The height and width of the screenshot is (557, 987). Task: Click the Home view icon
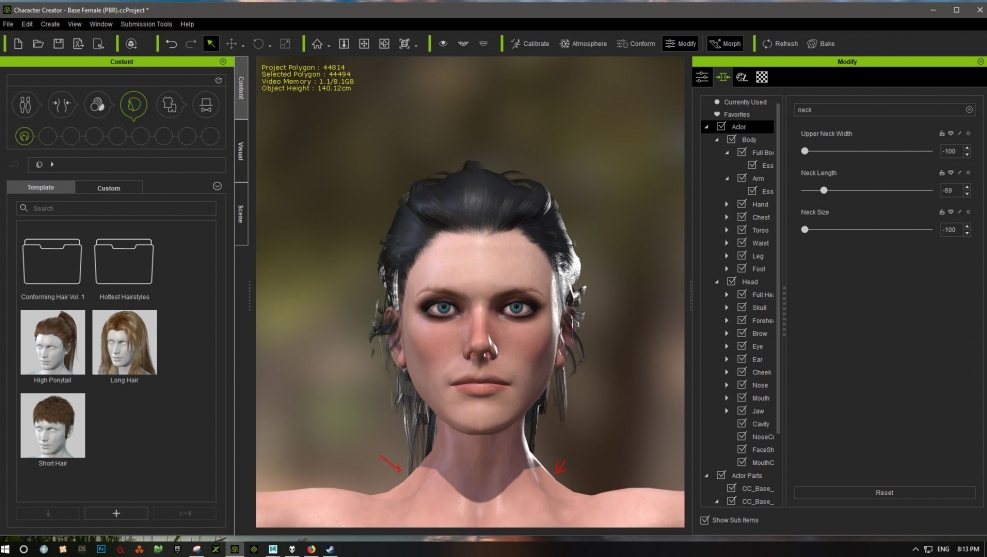[317, 44]
